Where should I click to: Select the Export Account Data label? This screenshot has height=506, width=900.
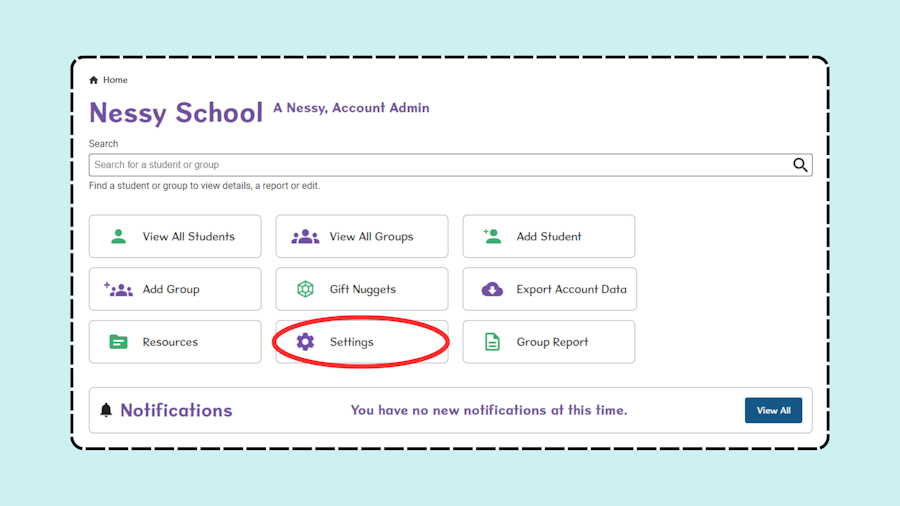tap(571, 289)
